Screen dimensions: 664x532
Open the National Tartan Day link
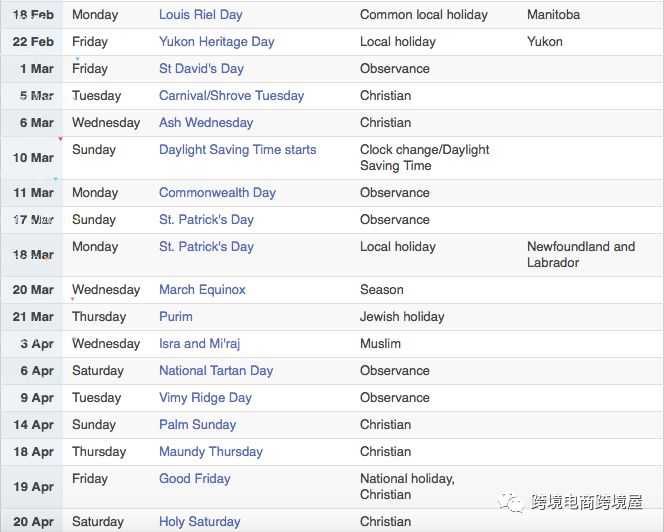pyautogui.click(x=216, y=371)
